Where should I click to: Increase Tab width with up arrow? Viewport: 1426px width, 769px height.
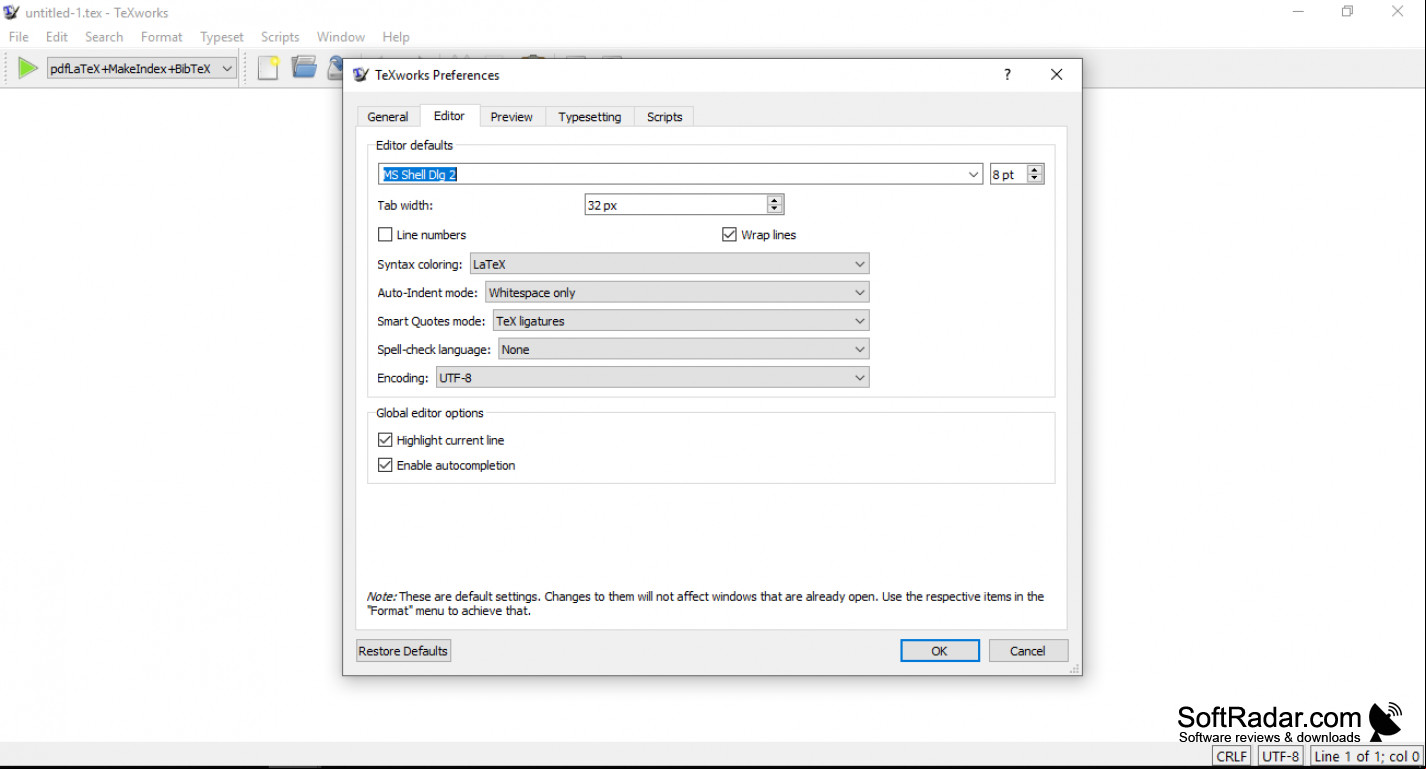774,200
